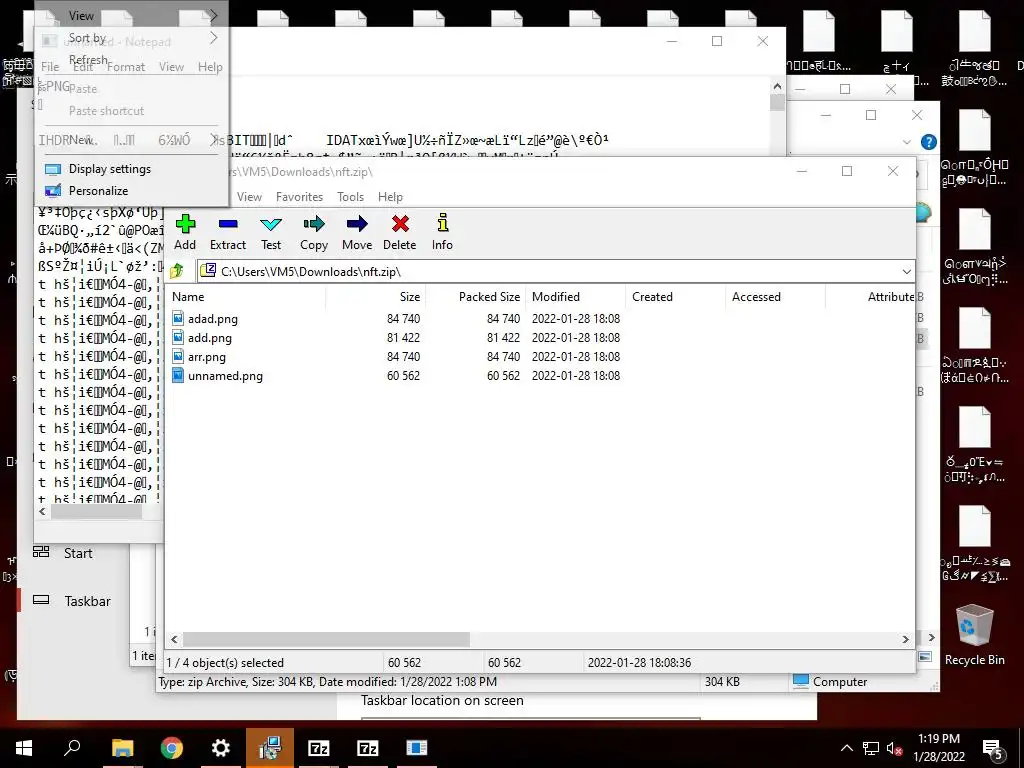Expand the ribbon chevron in Explorer window
The image size is (1024, 768).
[x=906, y=142]
